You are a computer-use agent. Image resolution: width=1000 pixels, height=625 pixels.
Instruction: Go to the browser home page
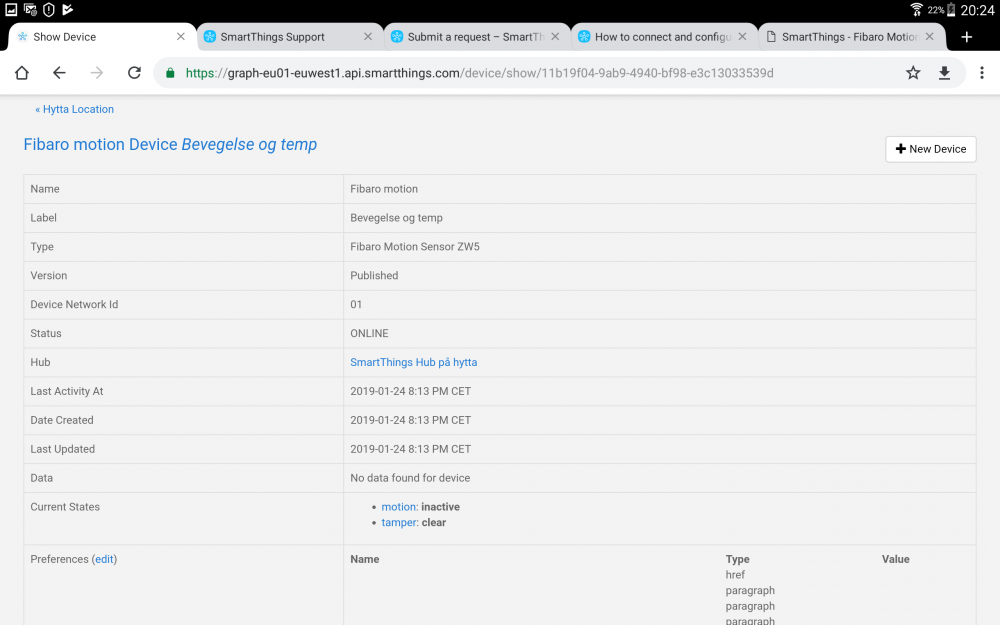click(x=21, y=73)
